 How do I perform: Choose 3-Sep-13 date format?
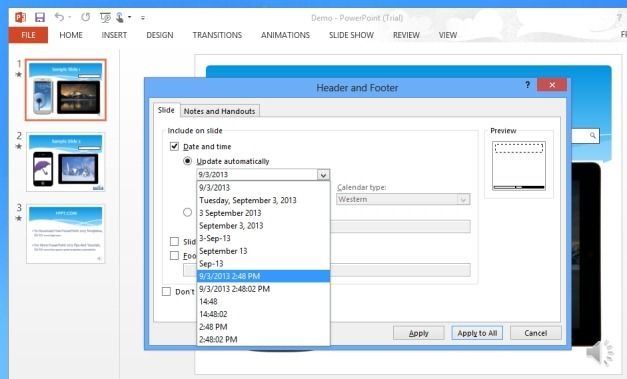[263, 238]
